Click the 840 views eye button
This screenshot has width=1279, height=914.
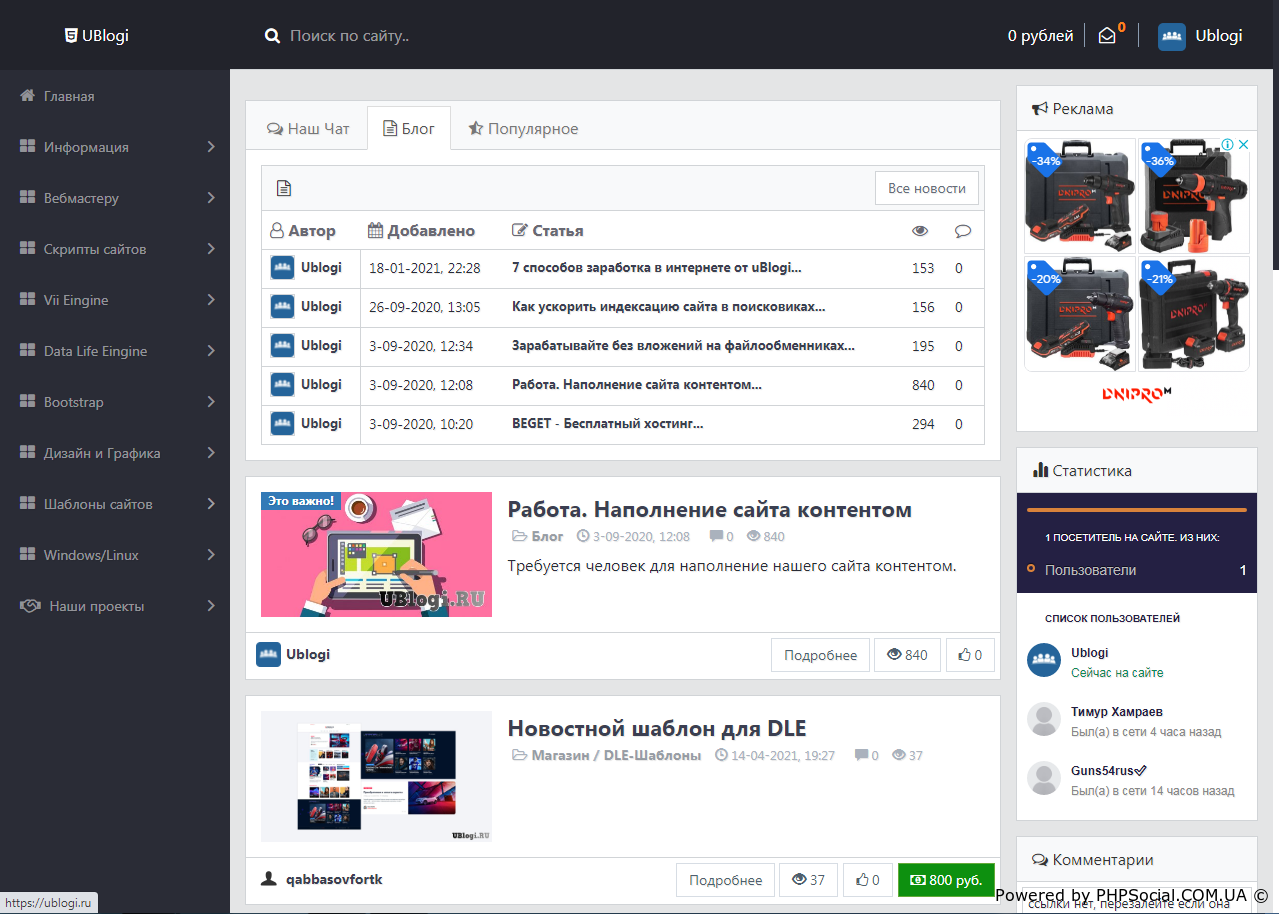tap(907, 655)
